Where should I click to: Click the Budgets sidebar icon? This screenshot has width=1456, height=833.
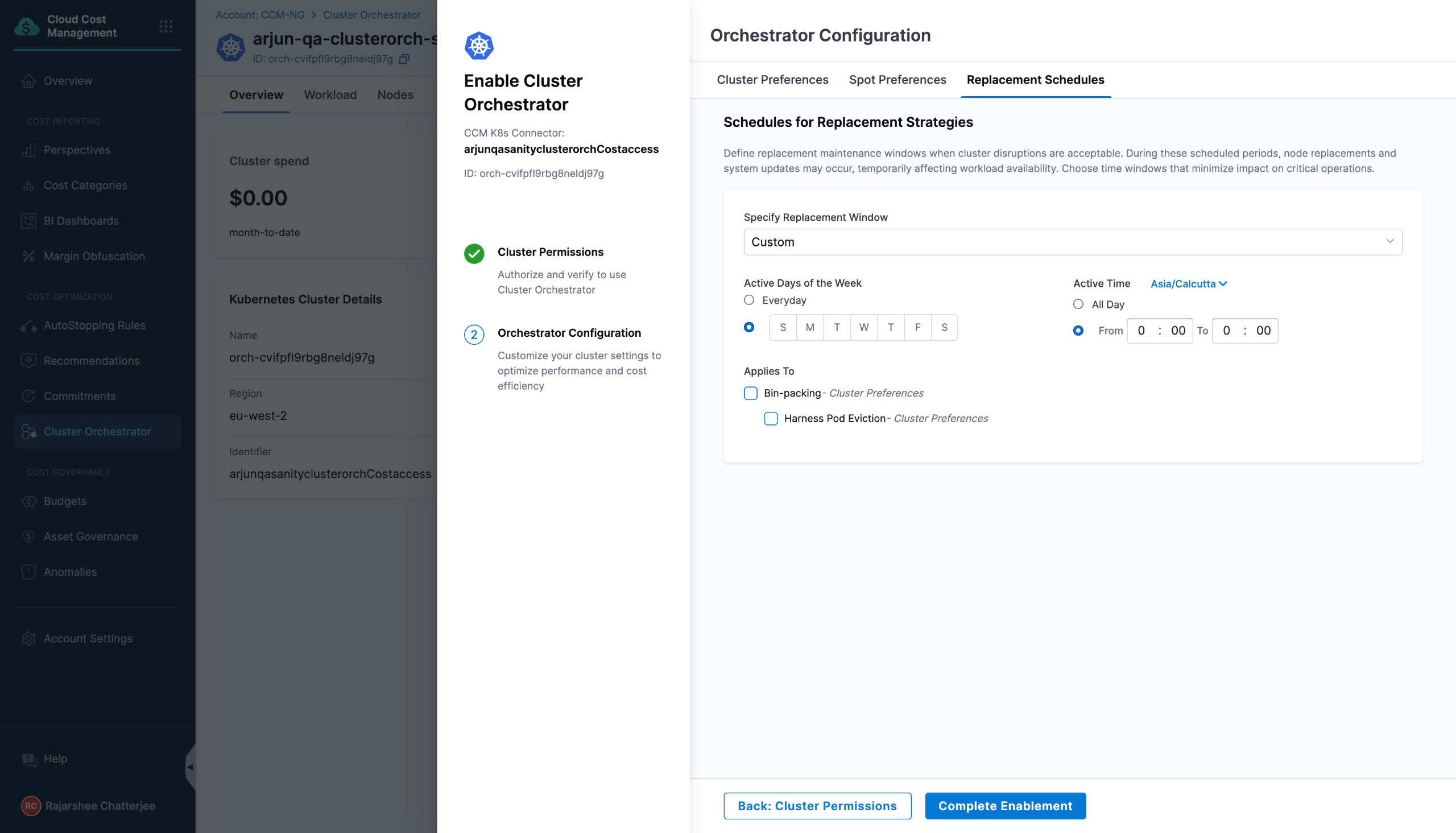coord(28,501)
